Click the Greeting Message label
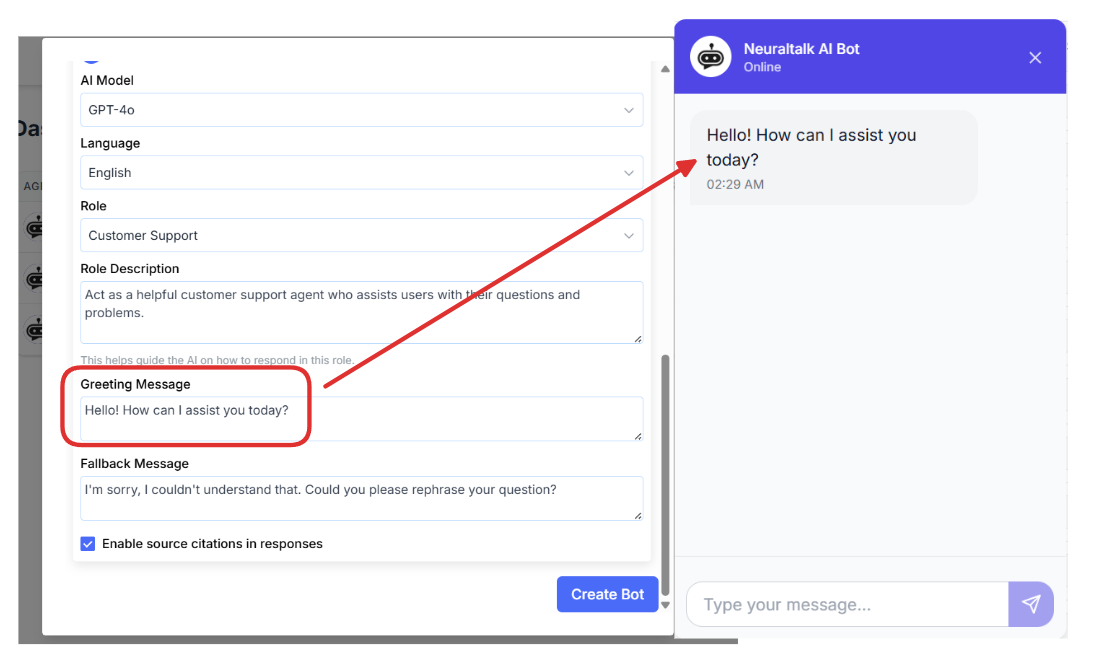The height and width of the screenshot is (659, 1097). click(135, 384)
